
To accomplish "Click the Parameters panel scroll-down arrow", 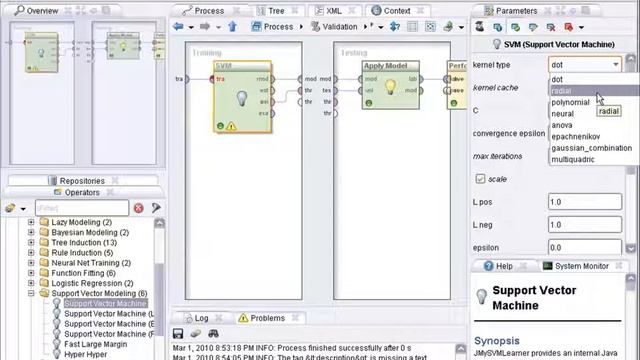I will point(631,248).
